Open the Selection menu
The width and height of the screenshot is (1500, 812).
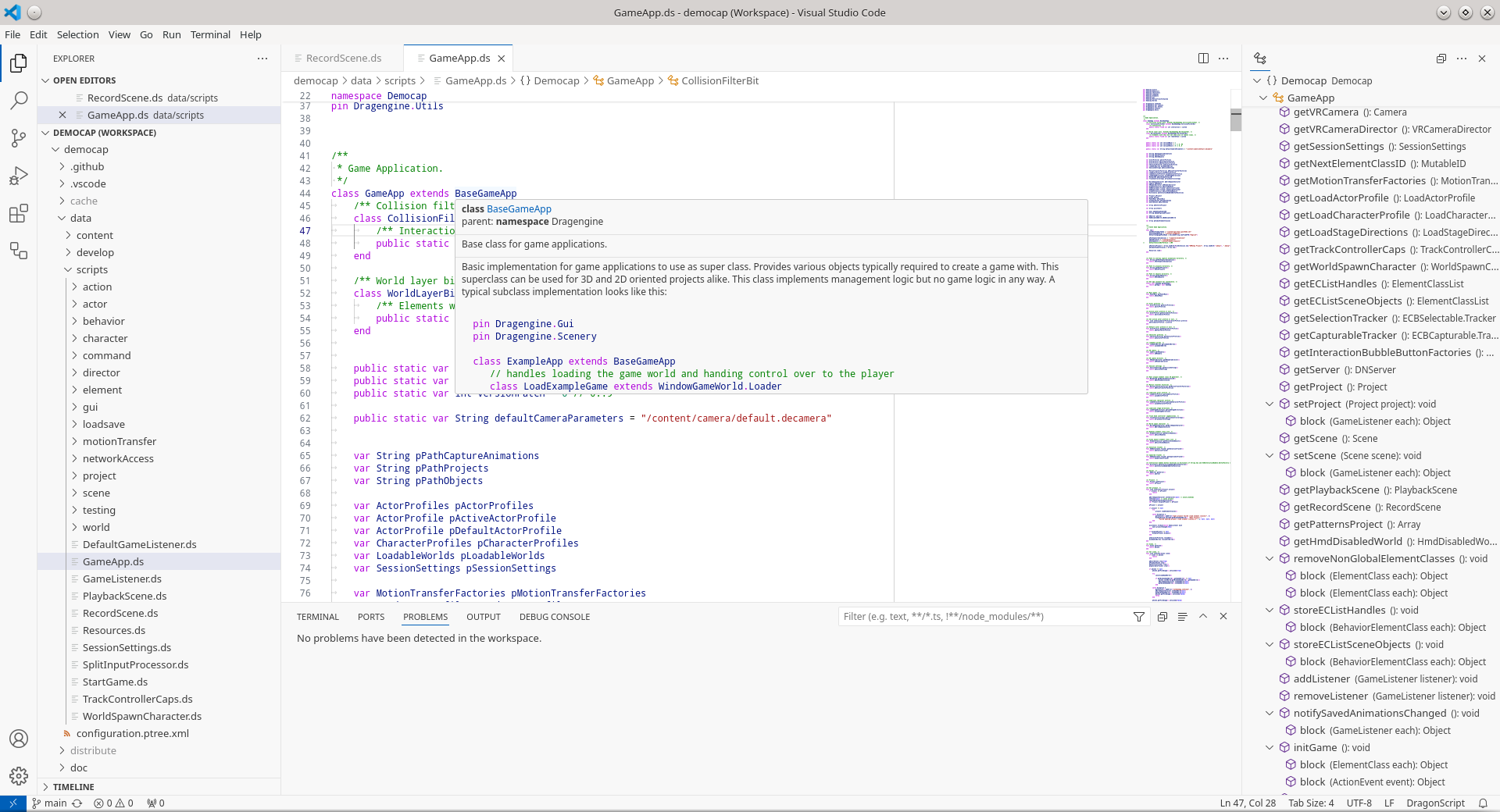pos(77,34)
